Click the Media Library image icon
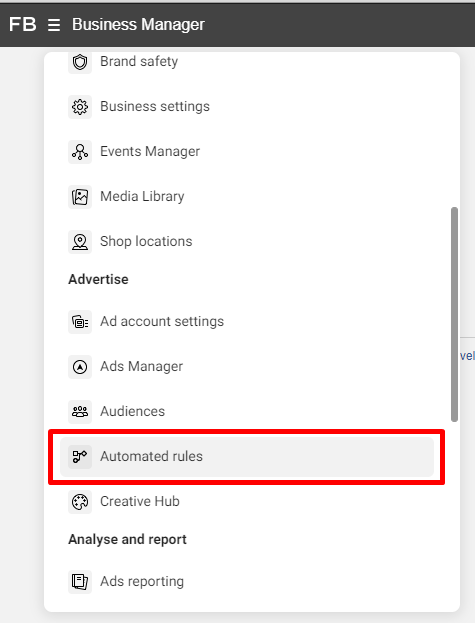The width and height of the screenshot is (475, 623). 80,197
